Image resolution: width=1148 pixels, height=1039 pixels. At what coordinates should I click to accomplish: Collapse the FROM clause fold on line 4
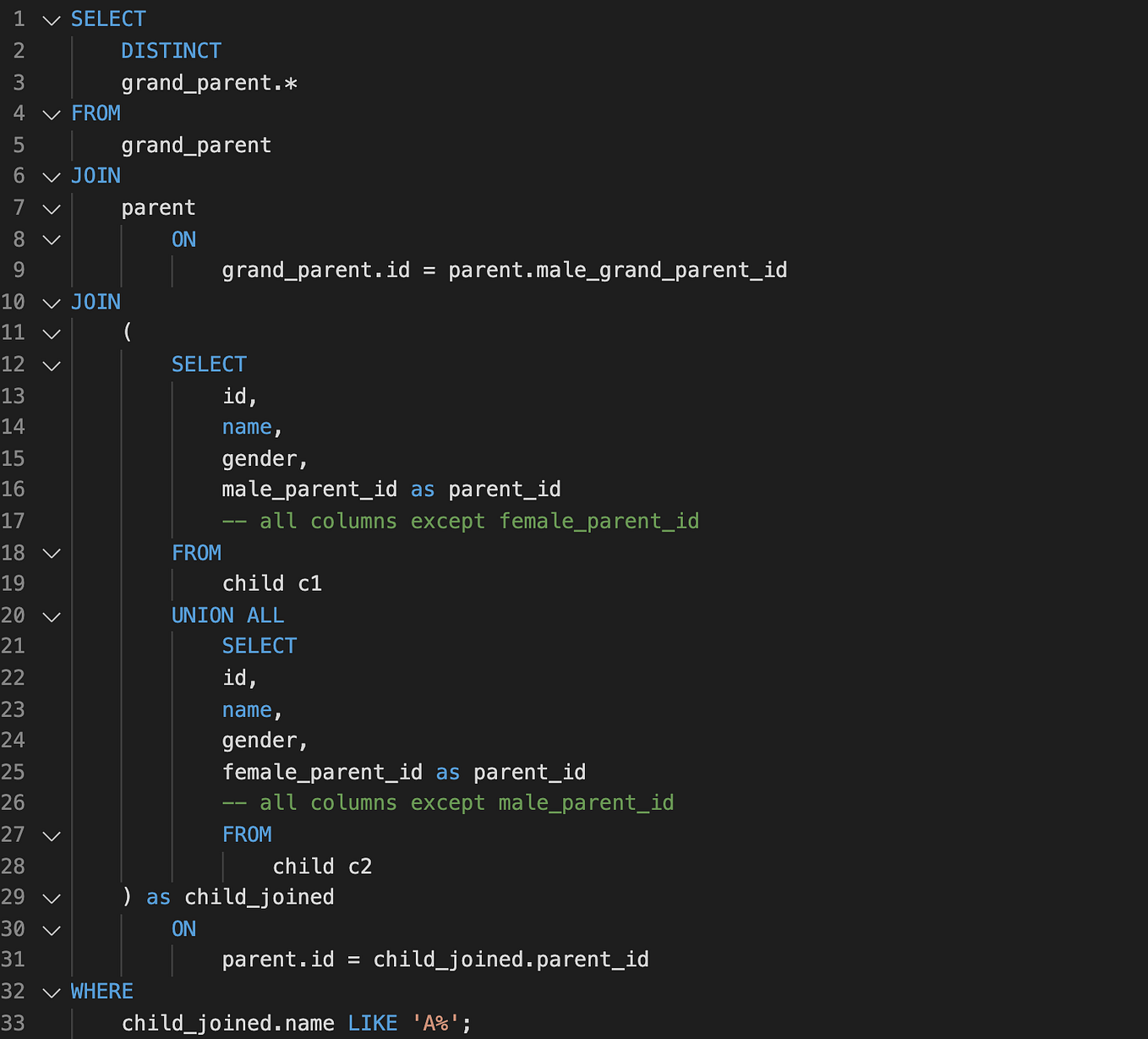[51, 114]
